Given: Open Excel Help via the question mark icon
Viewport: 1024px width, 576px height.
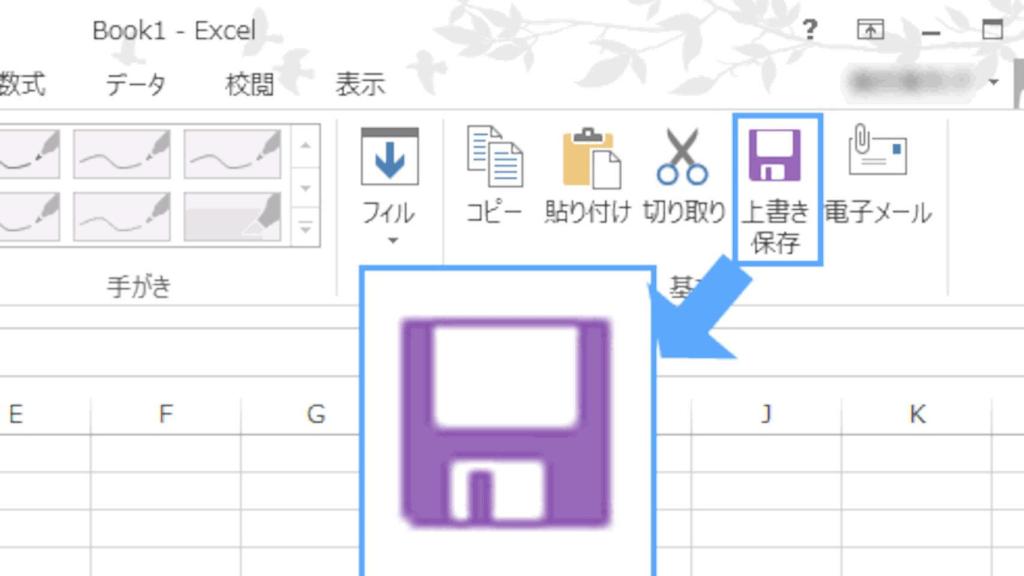Looking at the screenshot, I should (808, 30).
